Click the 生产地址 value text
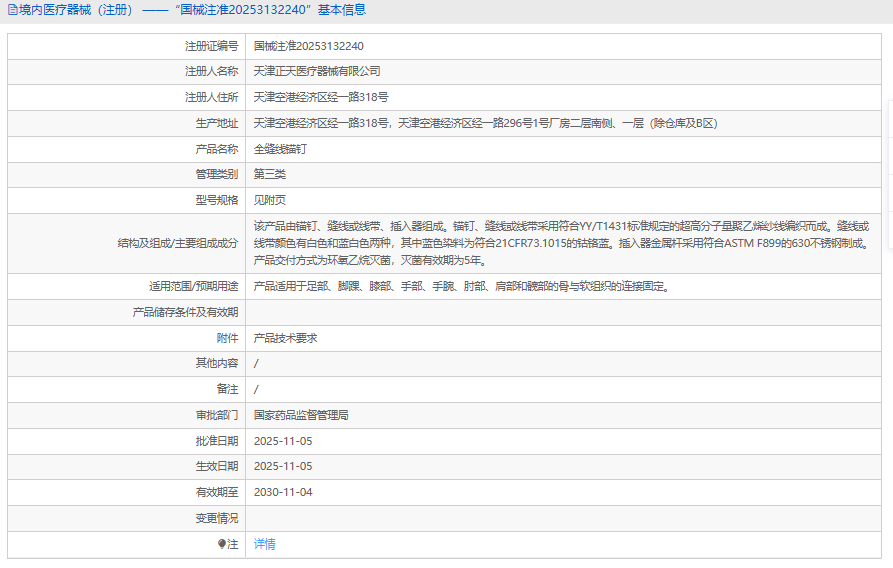This screenshot has height=568, width=893. tap(485, 123)
